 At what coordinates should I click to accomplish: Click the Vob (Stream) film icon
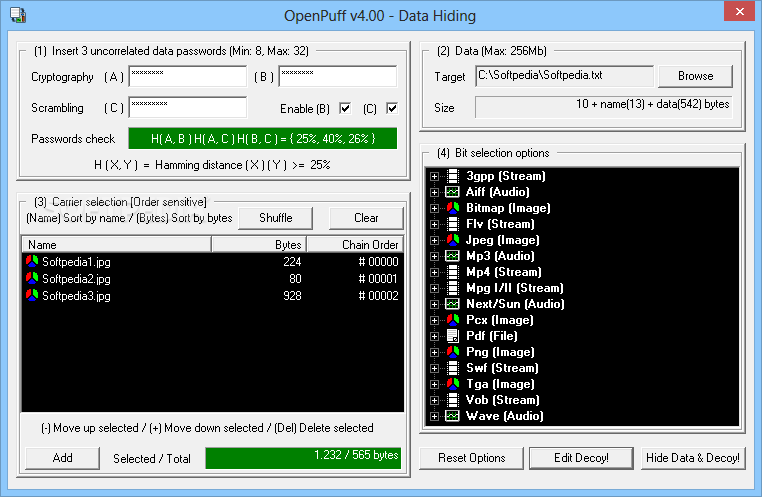(452, 400)
